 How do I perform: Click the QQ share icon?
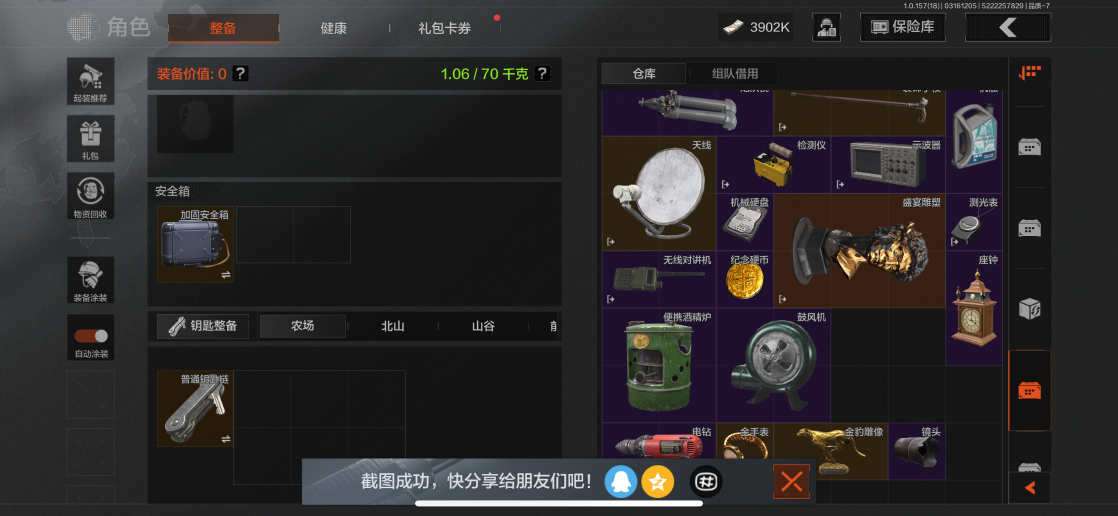coord(620,483)
